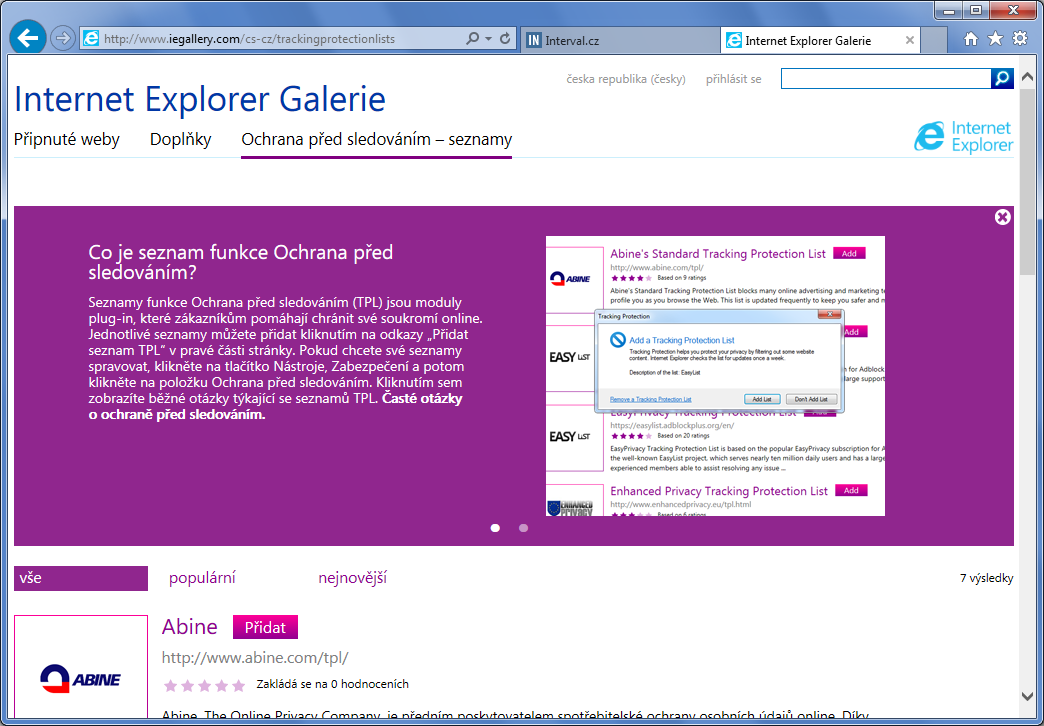Click the Přidat button for Abine
Image resolution: width=1044 pixels, height=726 pixels.
pyautogui.click(x=265, y=627)
